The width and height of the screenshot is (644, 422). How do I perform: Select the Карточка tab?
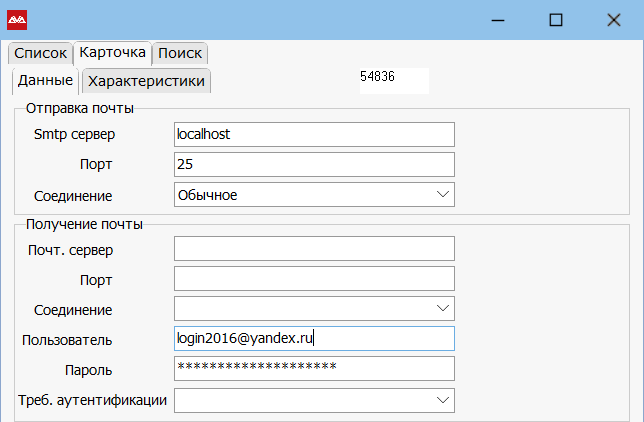click(x=112, y=52)
